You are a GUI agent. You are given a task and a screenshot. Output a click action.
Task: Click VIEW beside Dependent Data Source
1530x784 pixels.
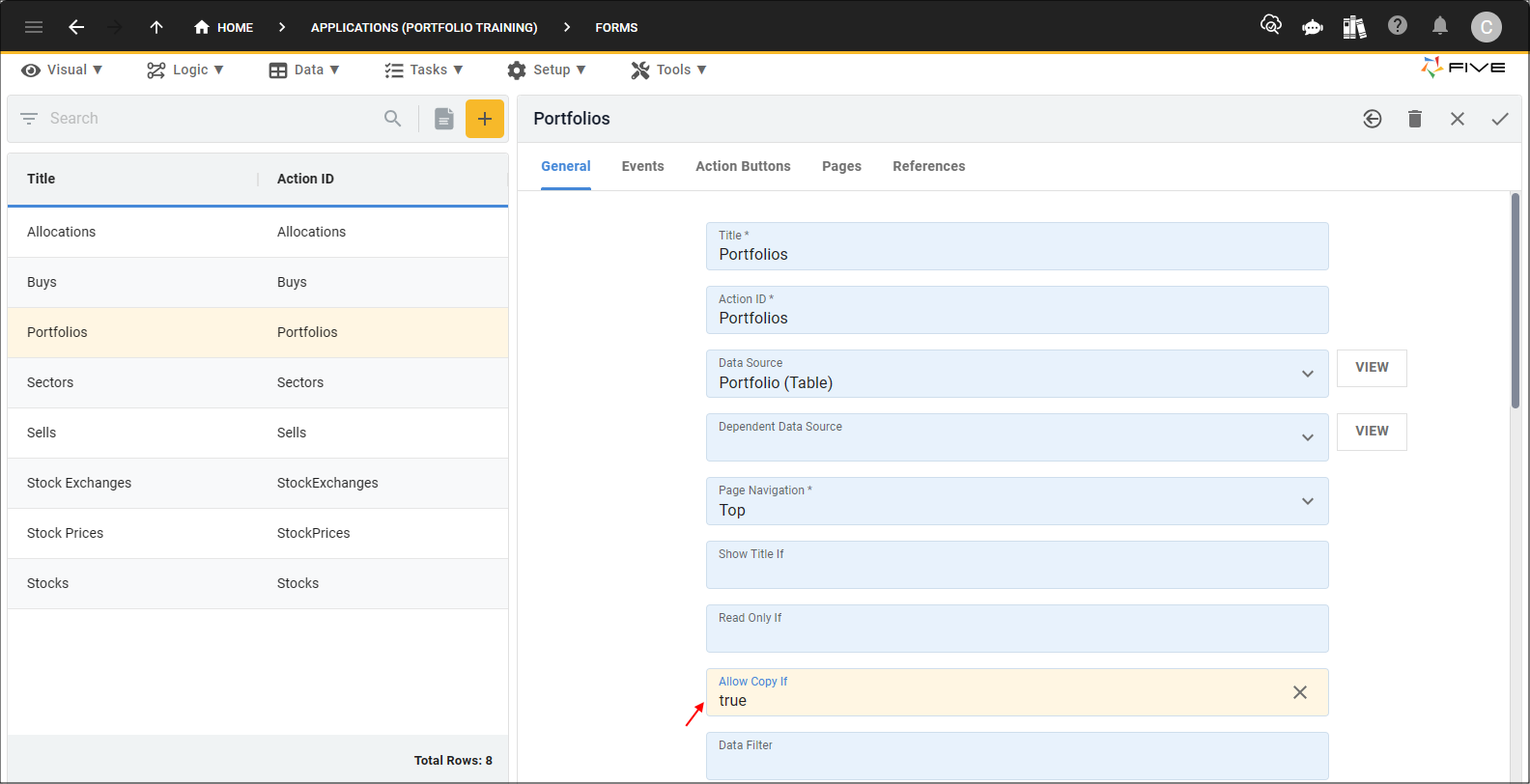pyautogui.click(x=1372, y=432)
